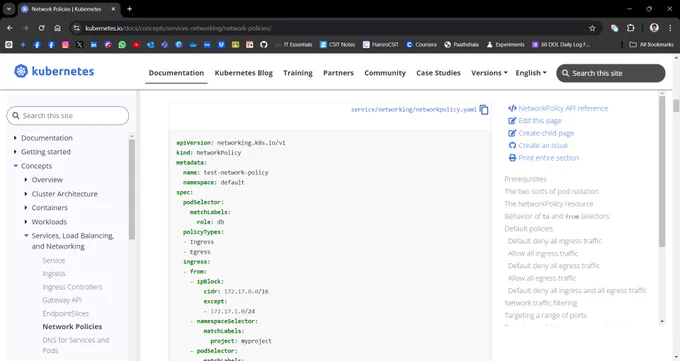
Task: Open the Microsoft Teams bookmark icon
Action: 164,45
